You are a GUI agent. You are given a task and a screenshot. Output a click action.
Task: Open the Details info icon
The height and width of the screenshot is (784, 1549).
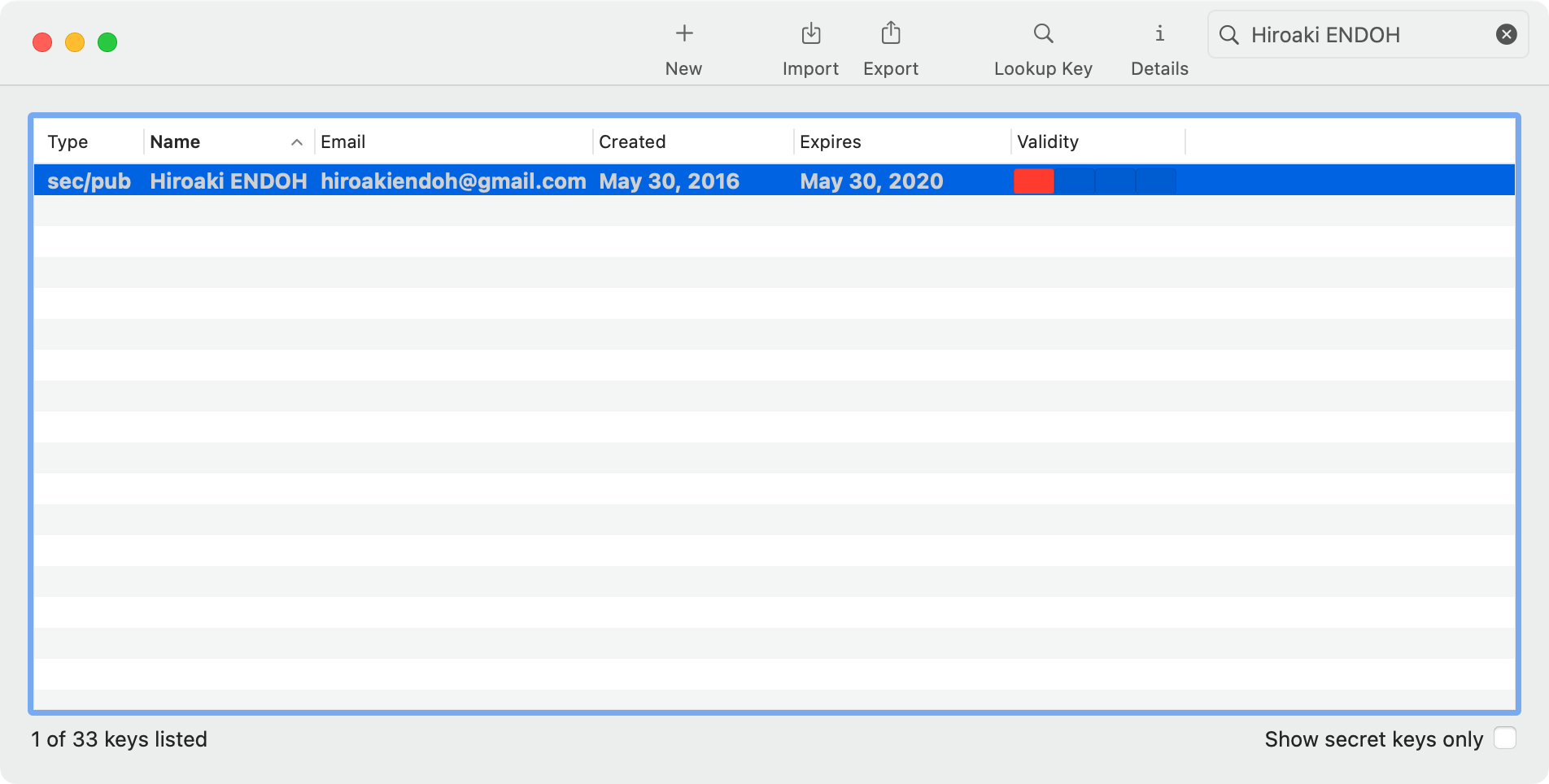click(x=1159, y=34)
